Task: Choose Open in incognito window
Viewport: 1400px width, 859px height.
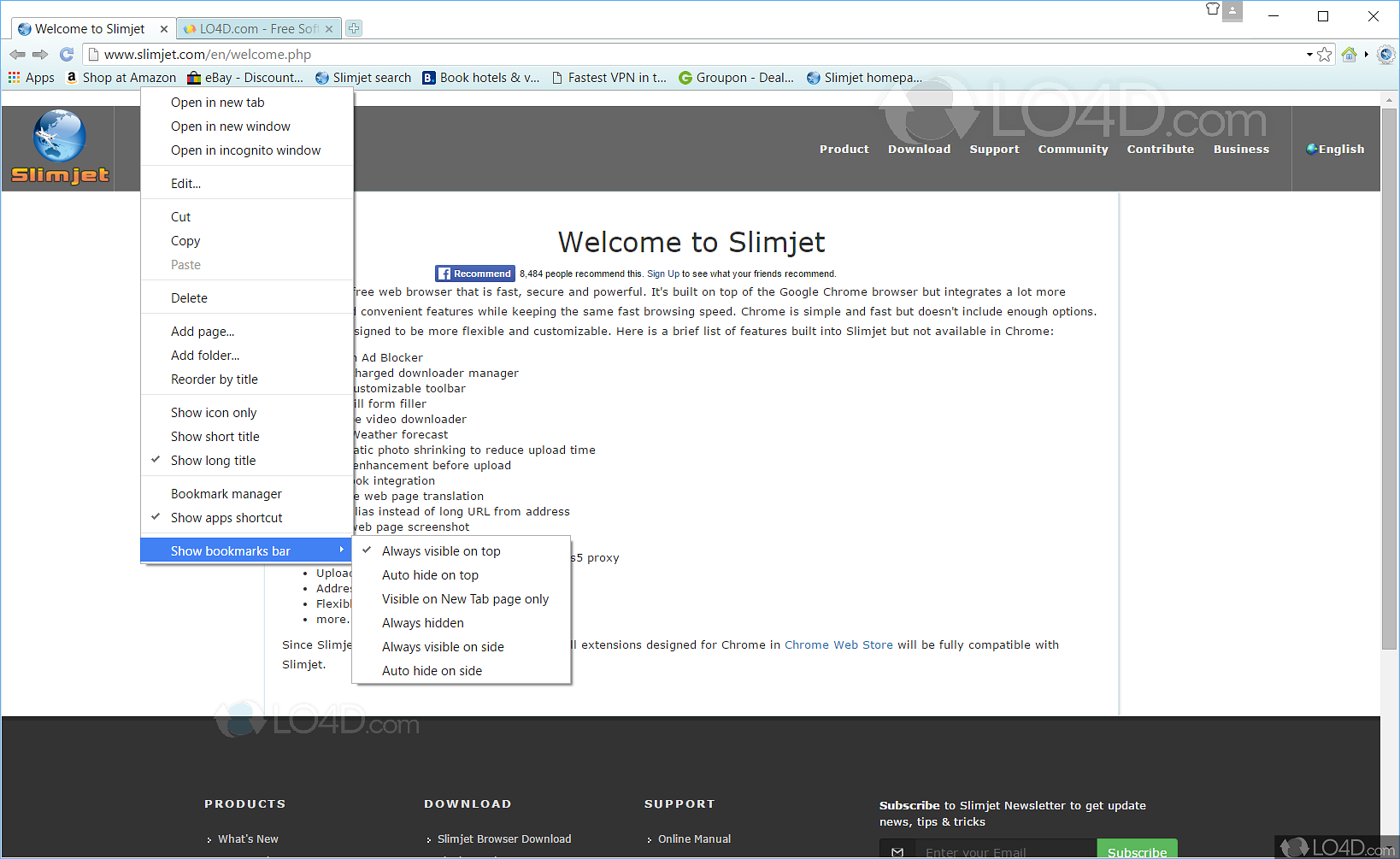Action: (x=245, y=150)
